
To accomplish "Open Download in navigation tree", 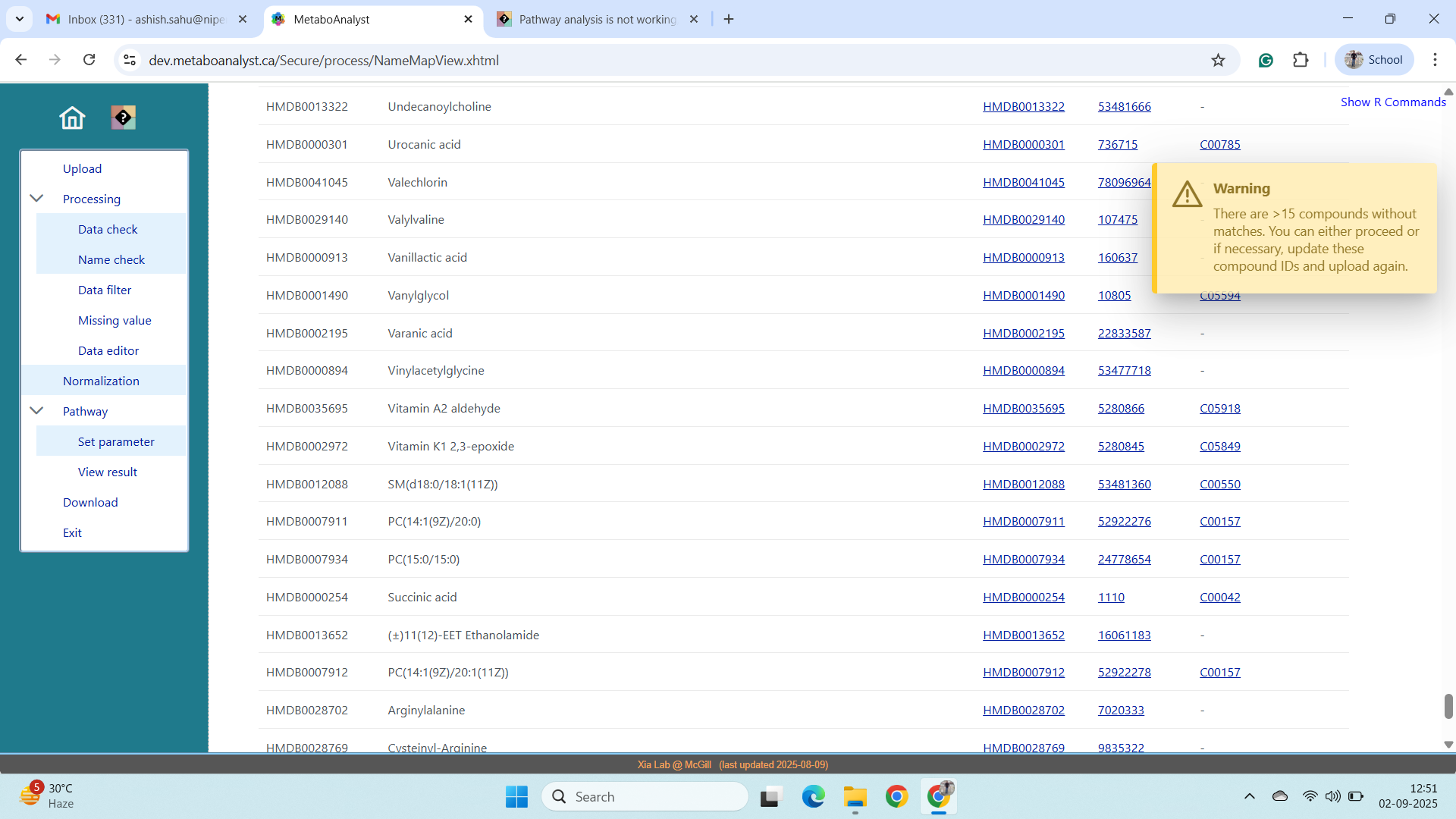I will (x=90, y=502).
